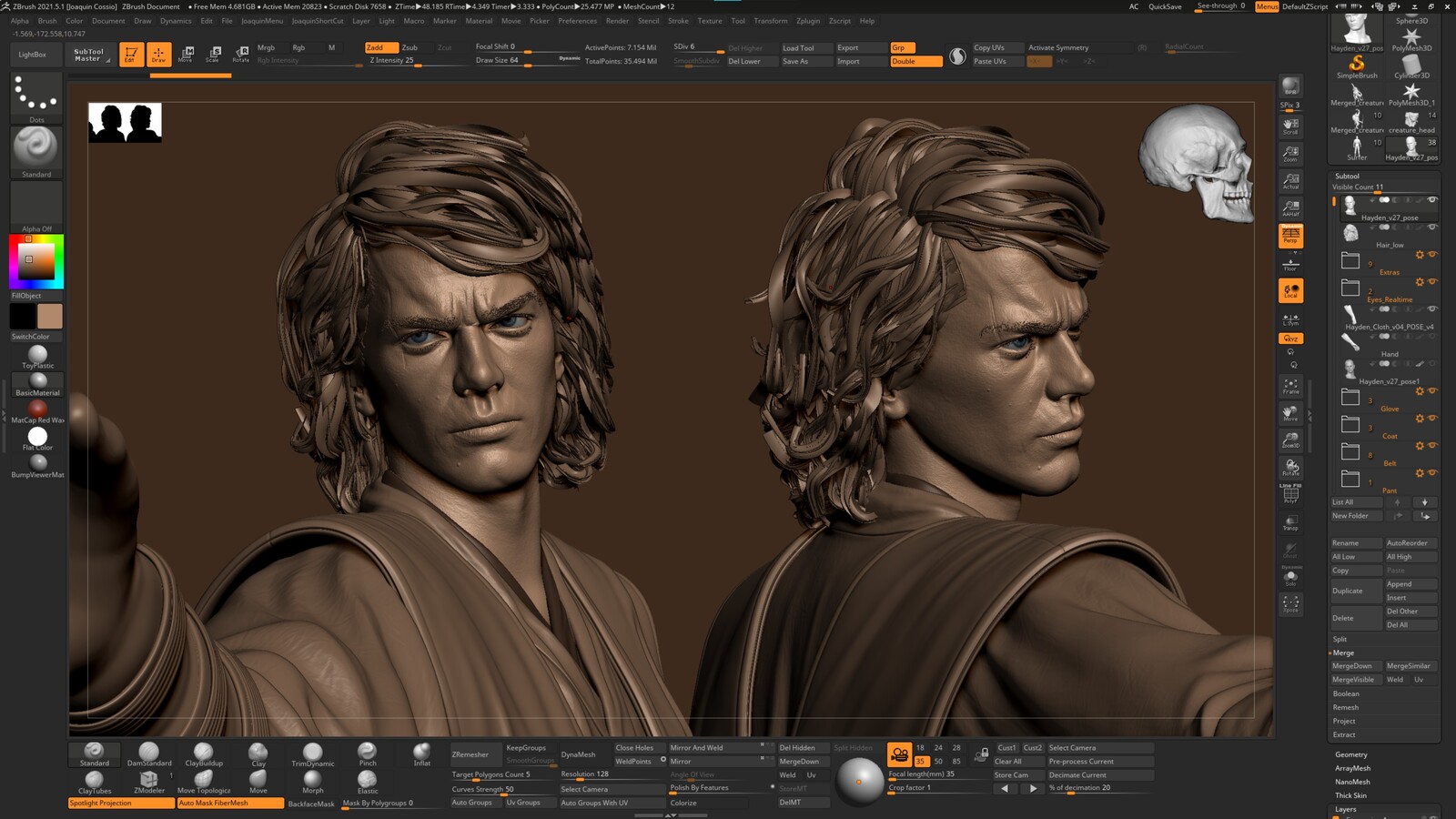
Task: Select the DamStandard brush
Action: click(148, 753)
